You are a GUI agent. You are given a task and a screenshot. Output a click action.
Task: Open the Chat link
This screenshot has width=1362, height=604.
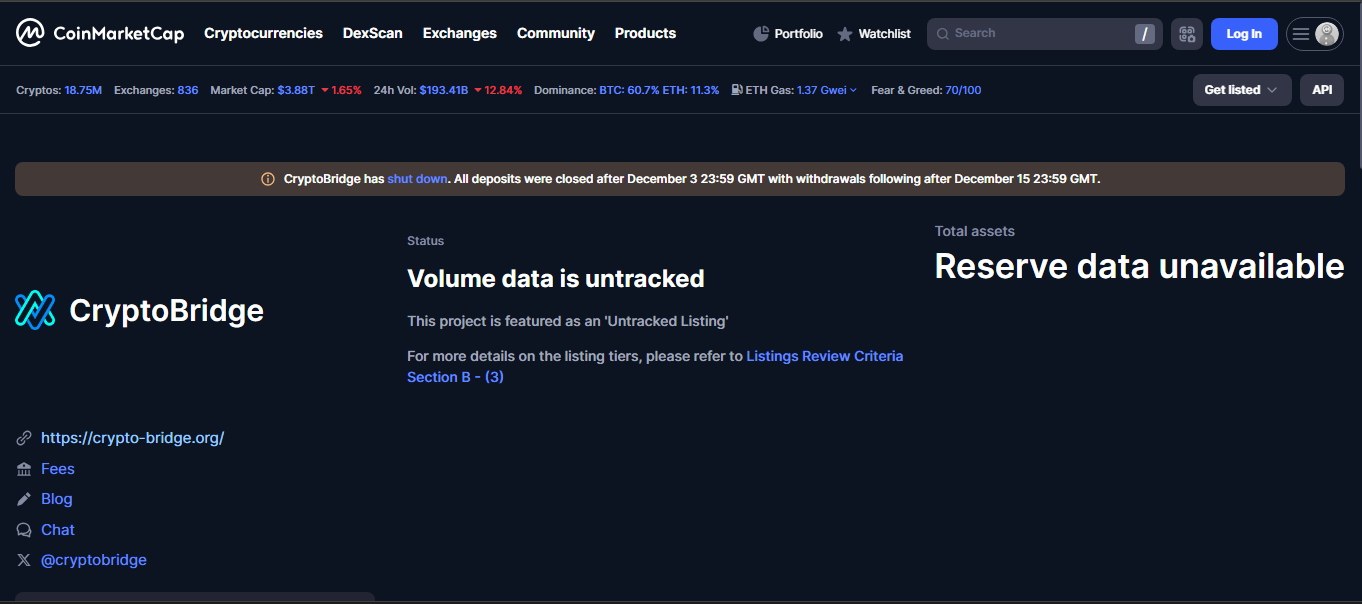pyautogui.click(x=58, y=530)
